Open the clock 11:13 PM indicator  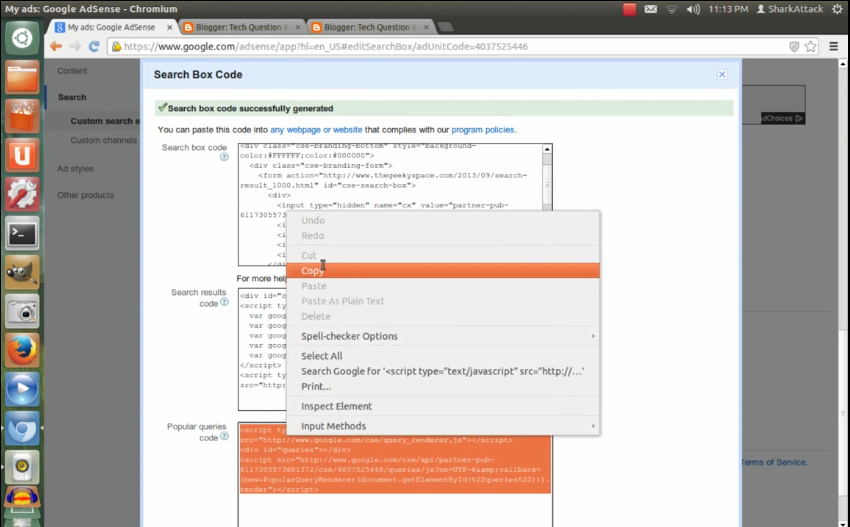point(729,9)
